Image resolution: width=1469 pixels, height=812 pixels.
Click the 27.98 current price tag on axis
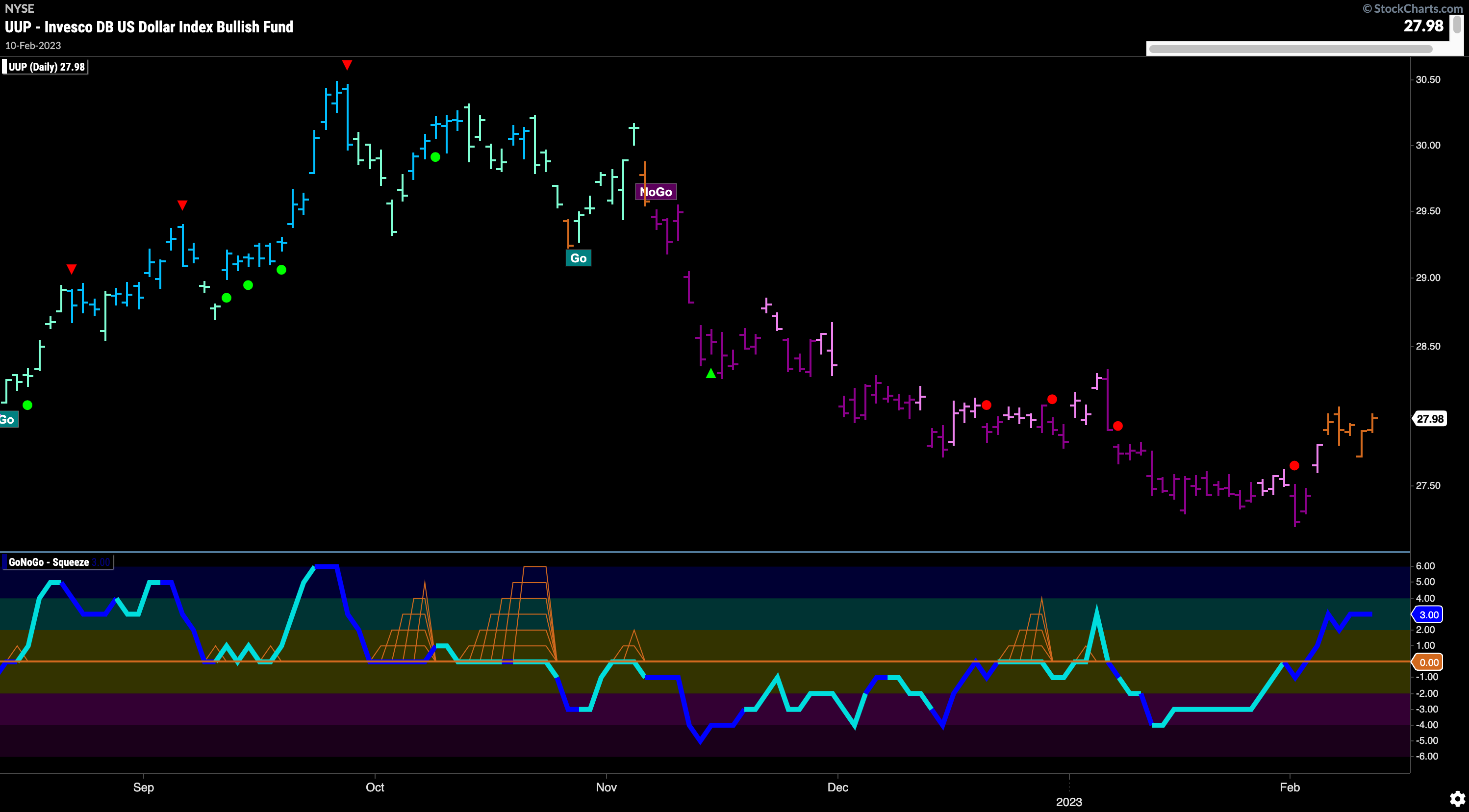coord(1429,419)
